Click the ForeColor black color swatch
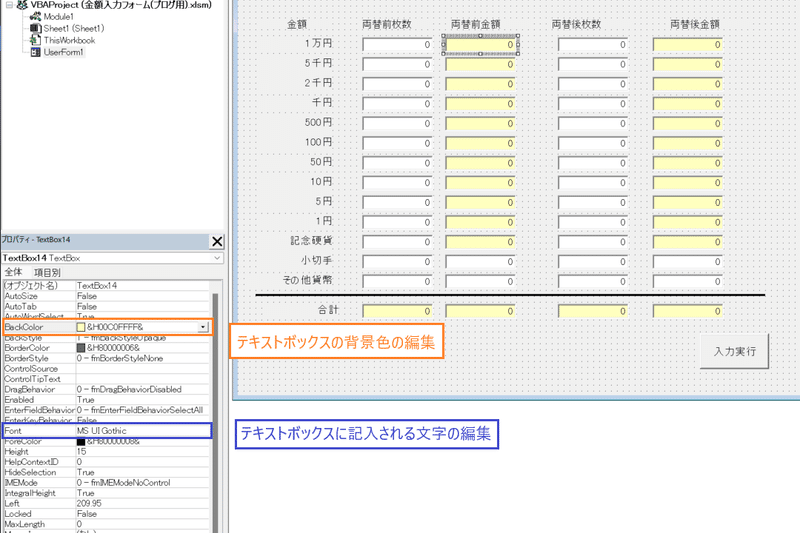This screenshot has height=533, width=800. (x=81, y=441)
